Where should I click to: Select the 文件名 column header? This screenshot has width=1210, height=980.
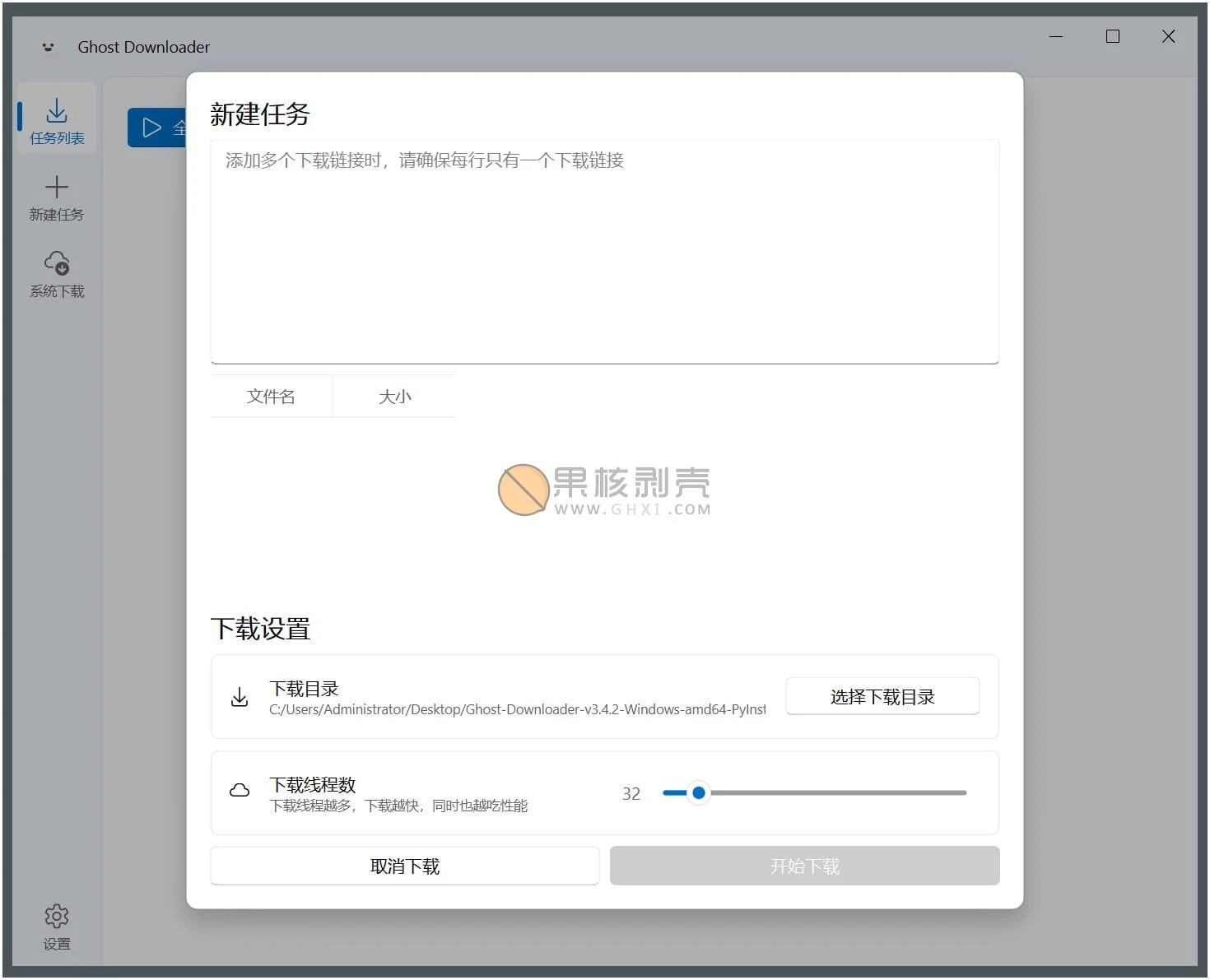coord(271,396)
